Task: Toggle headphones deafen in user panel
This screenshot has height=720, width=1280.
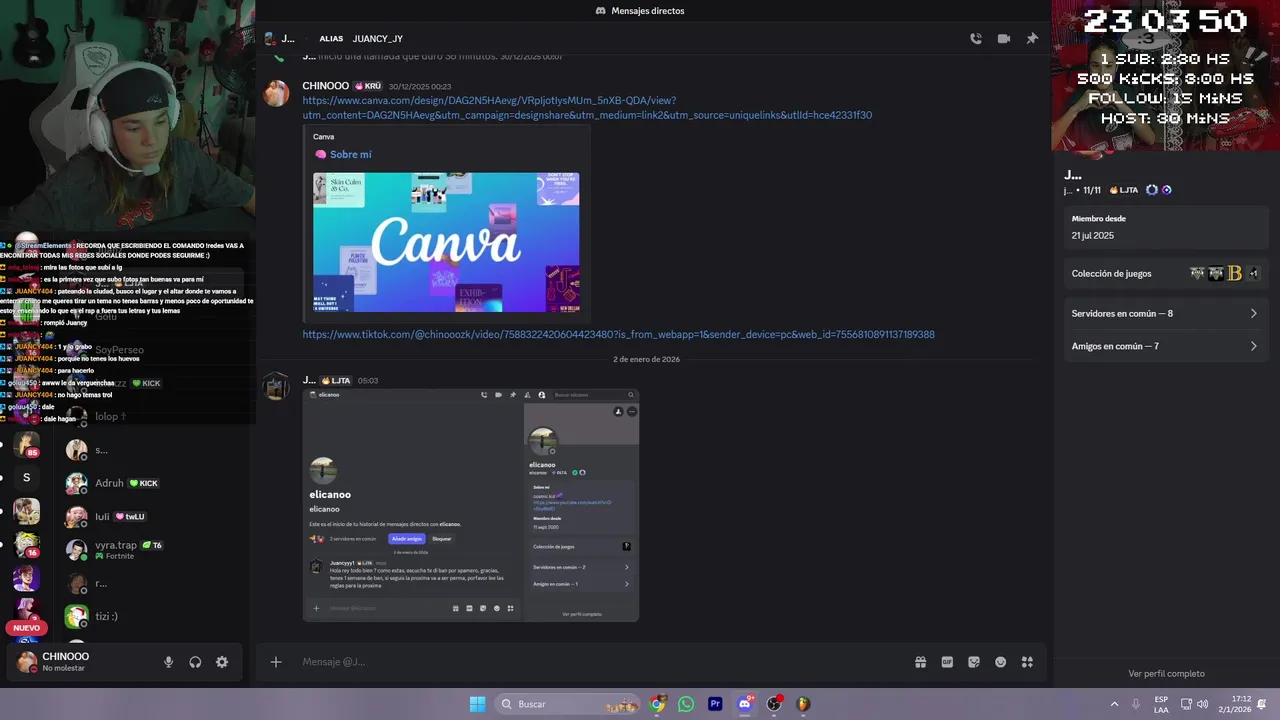Action: pos(195,662)
